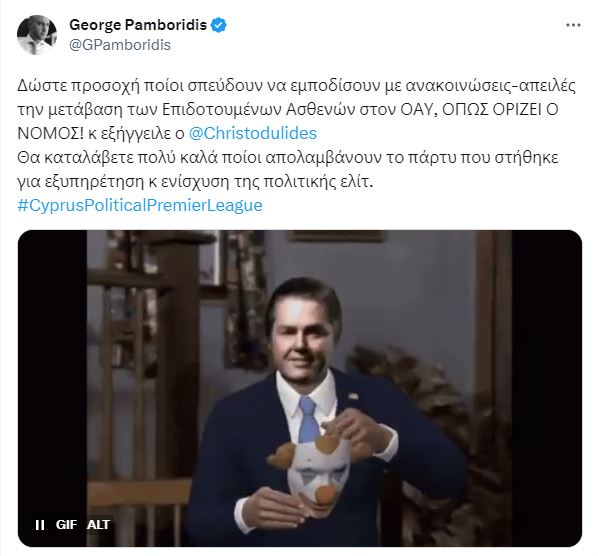Open George Pamboridis profile avatar
598x556 pixels.
[x=37, y=35]
